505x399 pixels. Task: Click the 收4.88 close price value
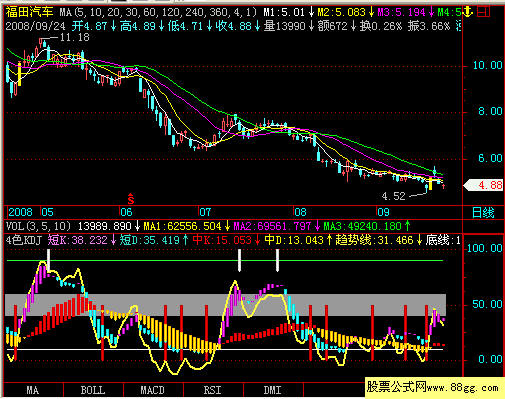234,26
